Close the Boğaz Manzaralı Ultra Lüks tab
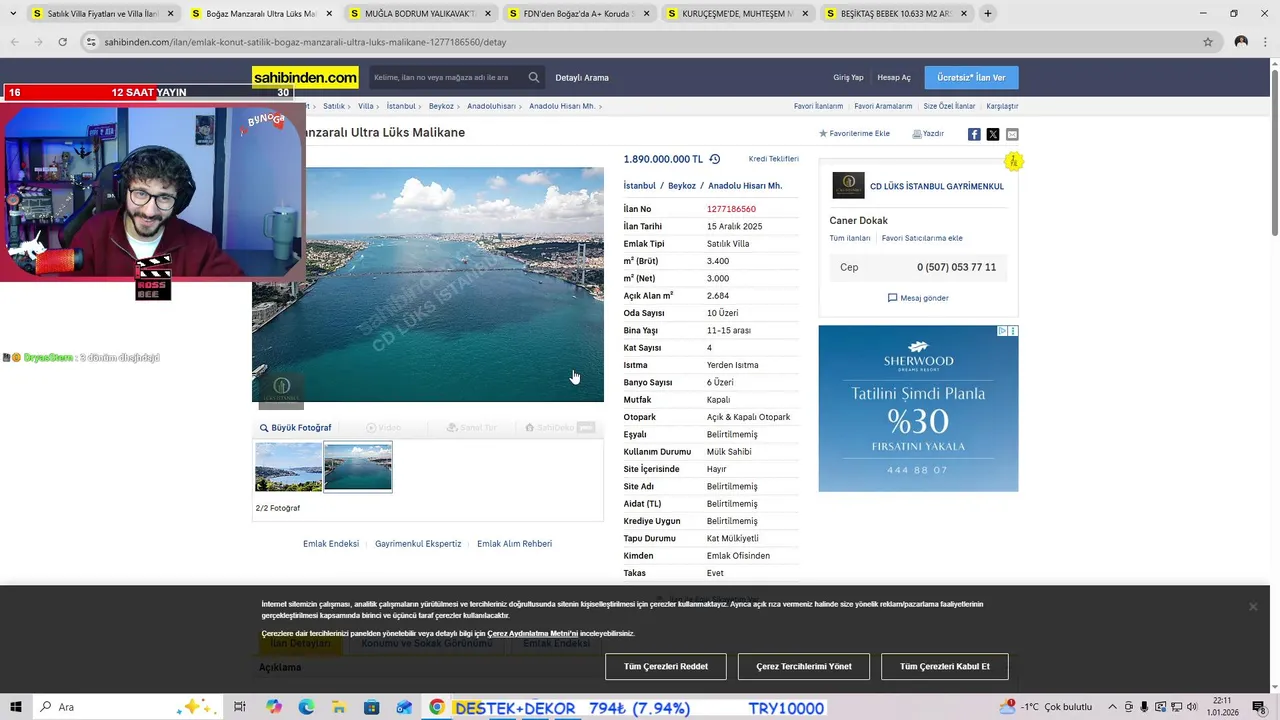The width and height of the screenshot is (1280, 720). click(x=328, y=14)
